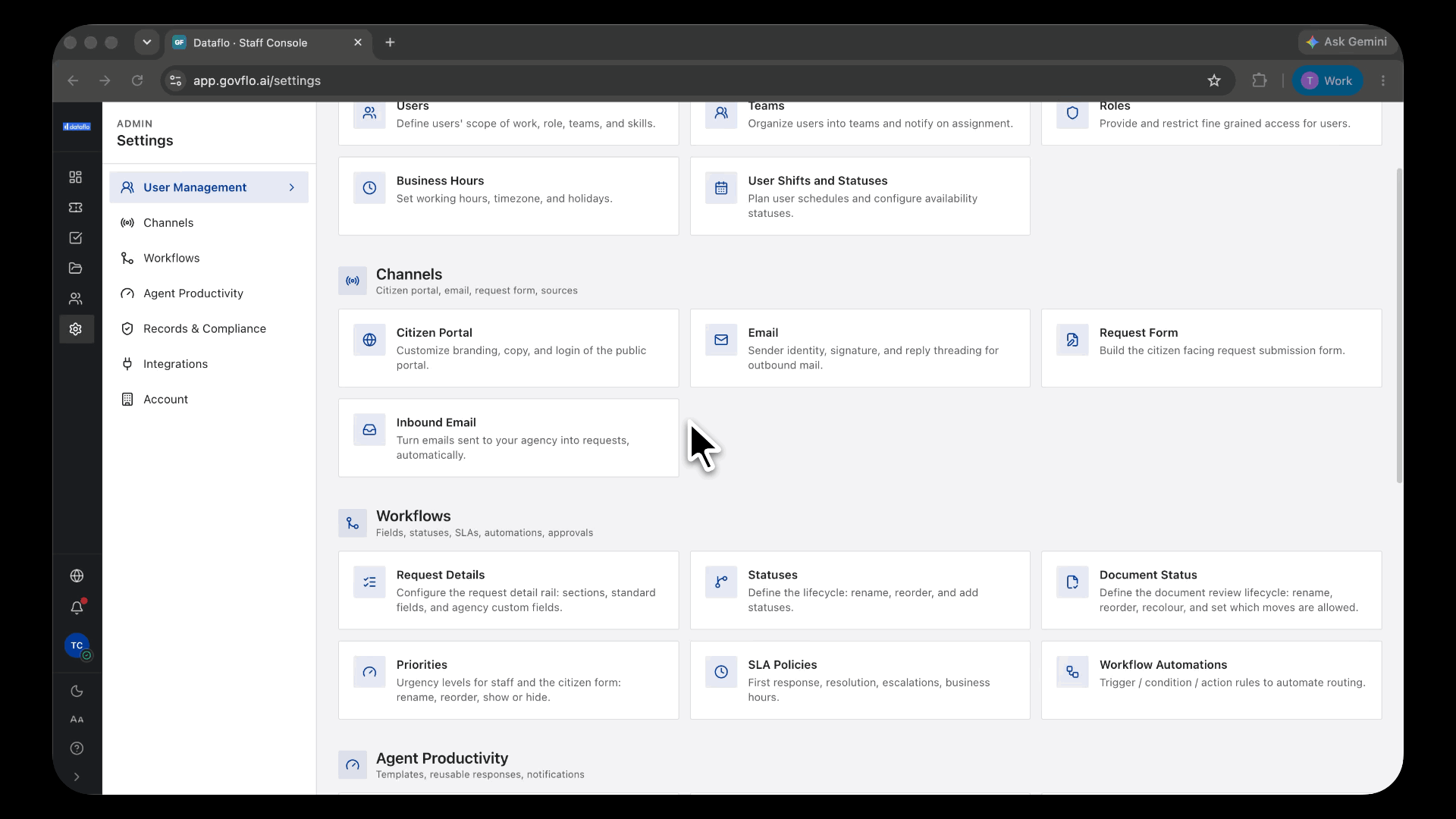This screenshot has height=819, width=1456.
Task: Open User Shifts and Statuses card
Action: point(860,196)
